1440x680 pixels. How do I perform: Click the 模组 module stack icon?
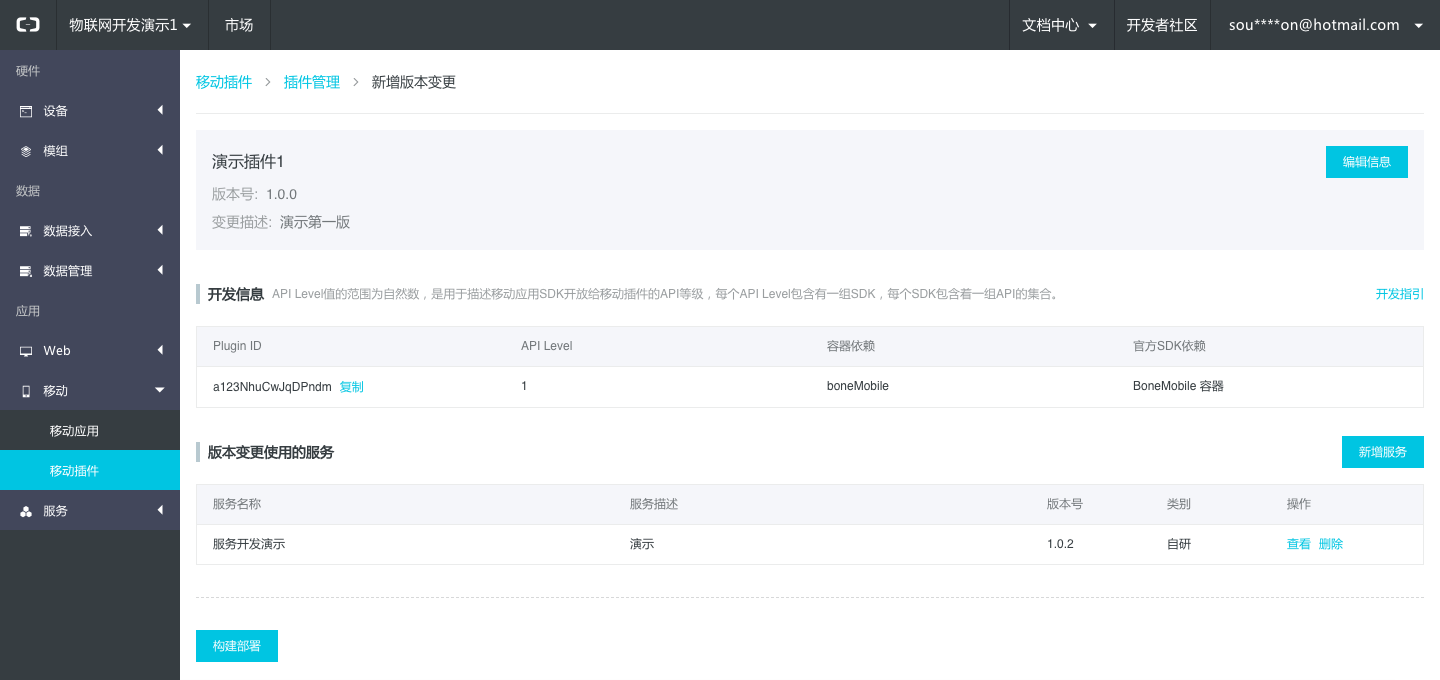[x=26, y=151]
